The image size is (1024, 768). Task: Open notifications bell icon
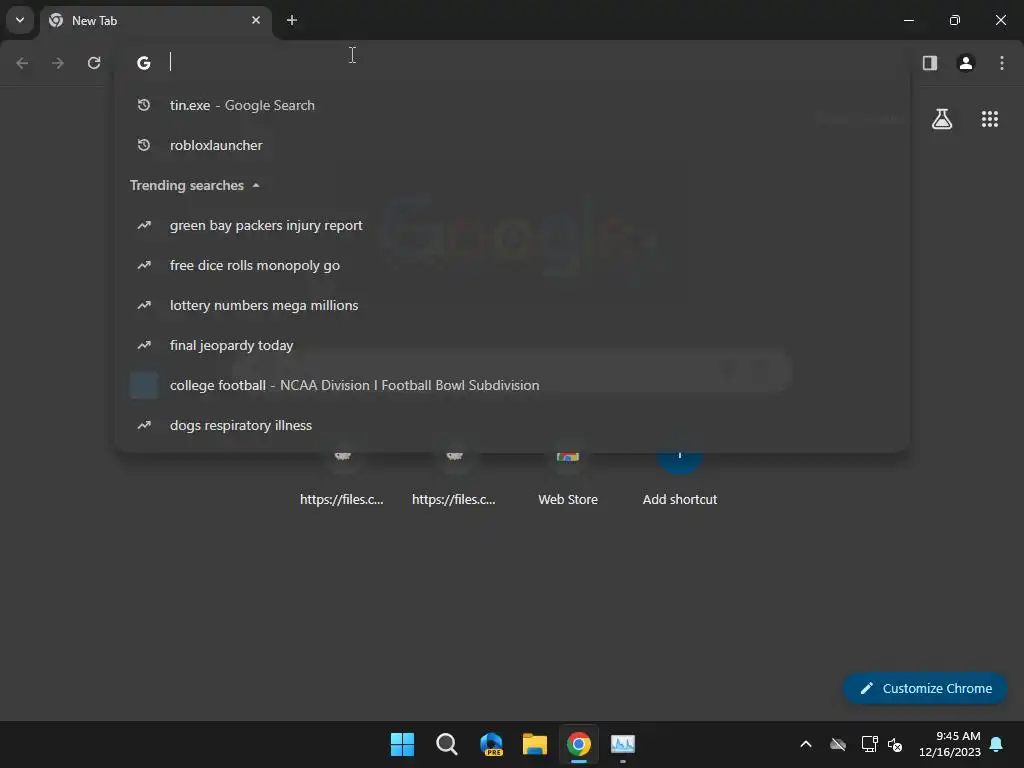[997, 744]
